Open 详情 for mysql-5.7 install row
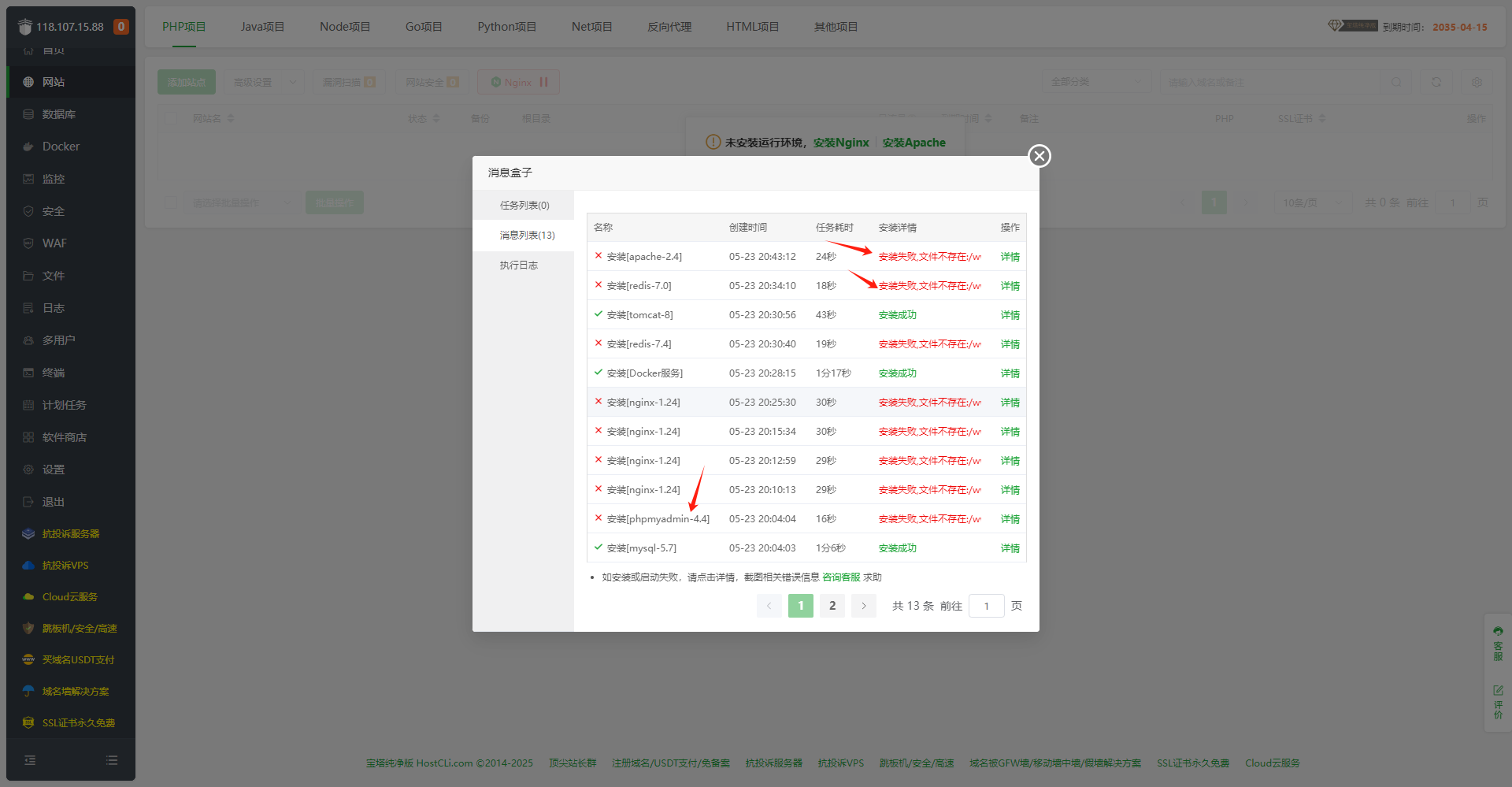Viewport: 1512px width, 787px height. (1010, 548)
